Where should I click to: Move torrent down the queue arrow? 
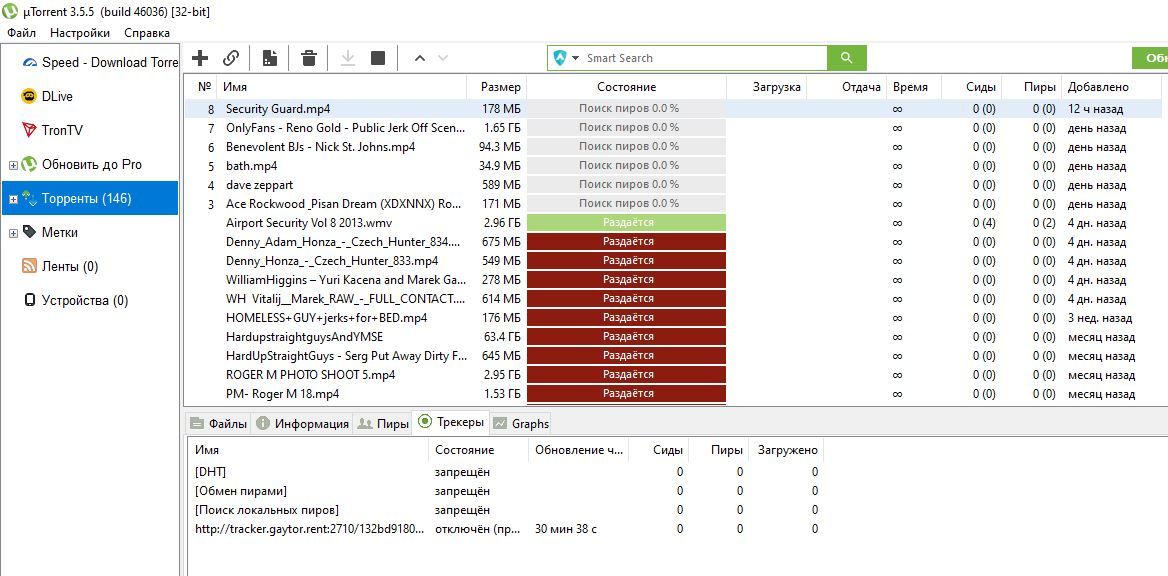click(x=443, y=57)
